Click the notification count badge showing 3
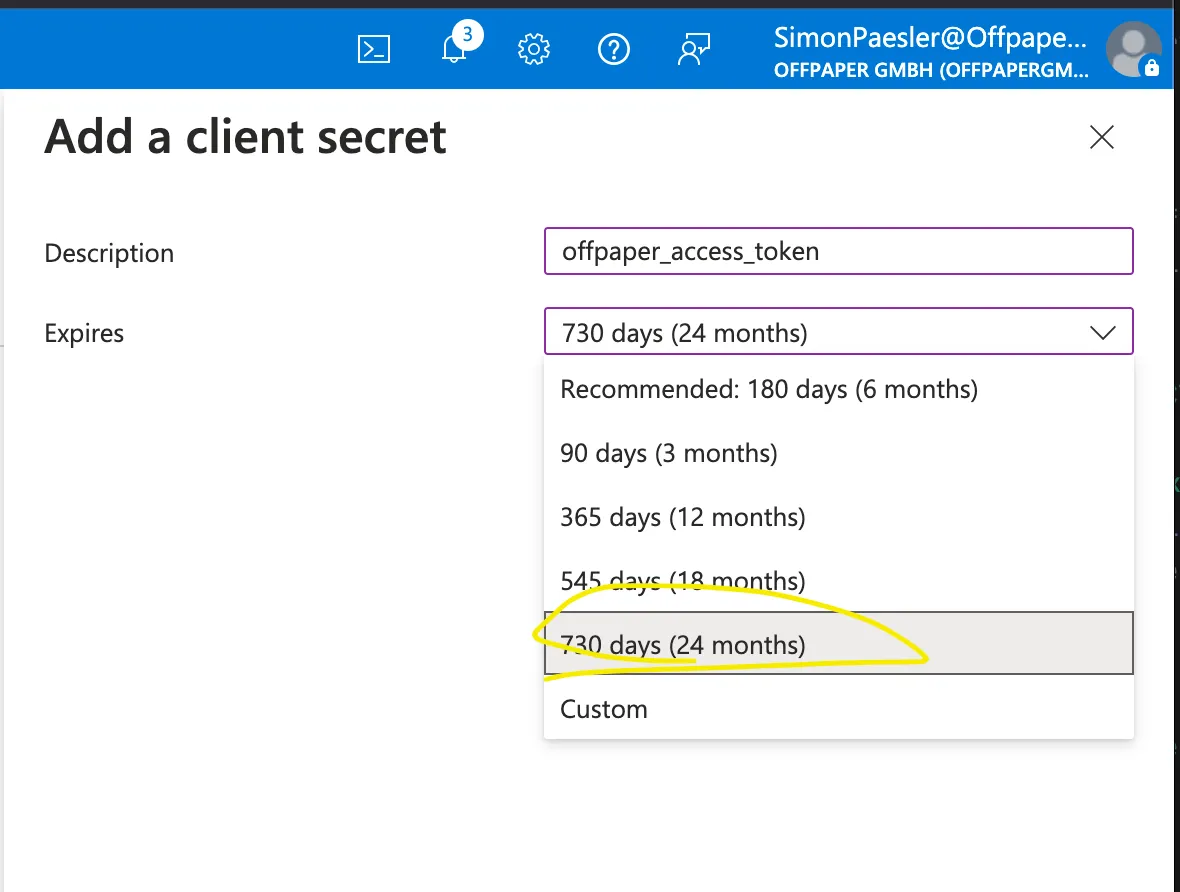The height and width of the screenshot is (892, 1180). pos(467,35)
